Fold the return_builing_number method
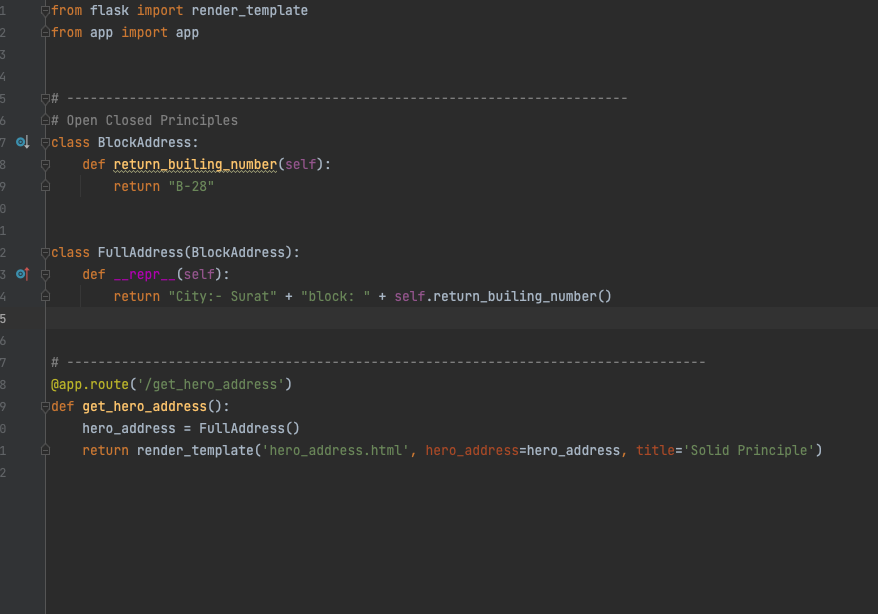 44,164
